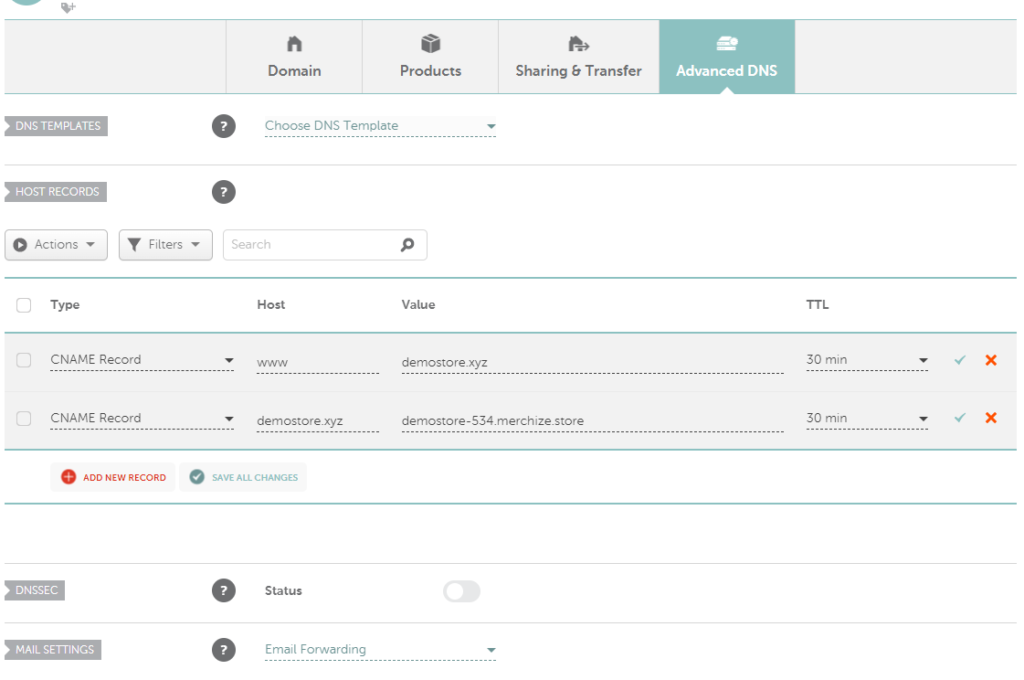Toggle the DNSSEC Status switch

click(462, 591)
